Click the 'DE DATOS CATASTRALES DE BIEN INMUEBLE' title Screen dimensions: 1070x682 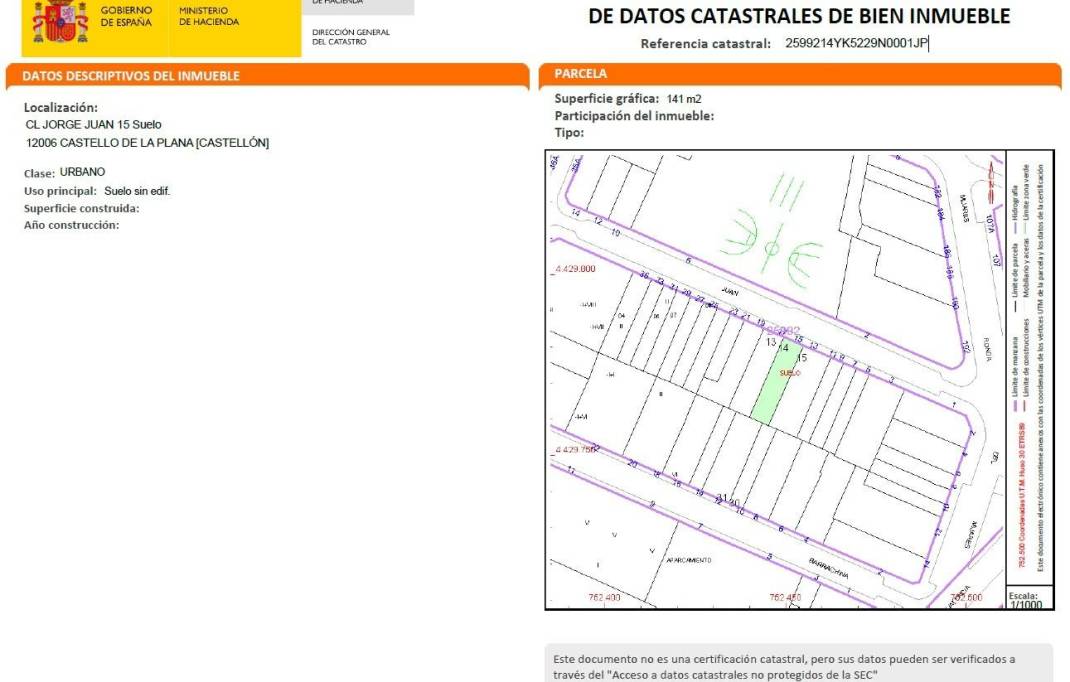[x=799, y=16]
